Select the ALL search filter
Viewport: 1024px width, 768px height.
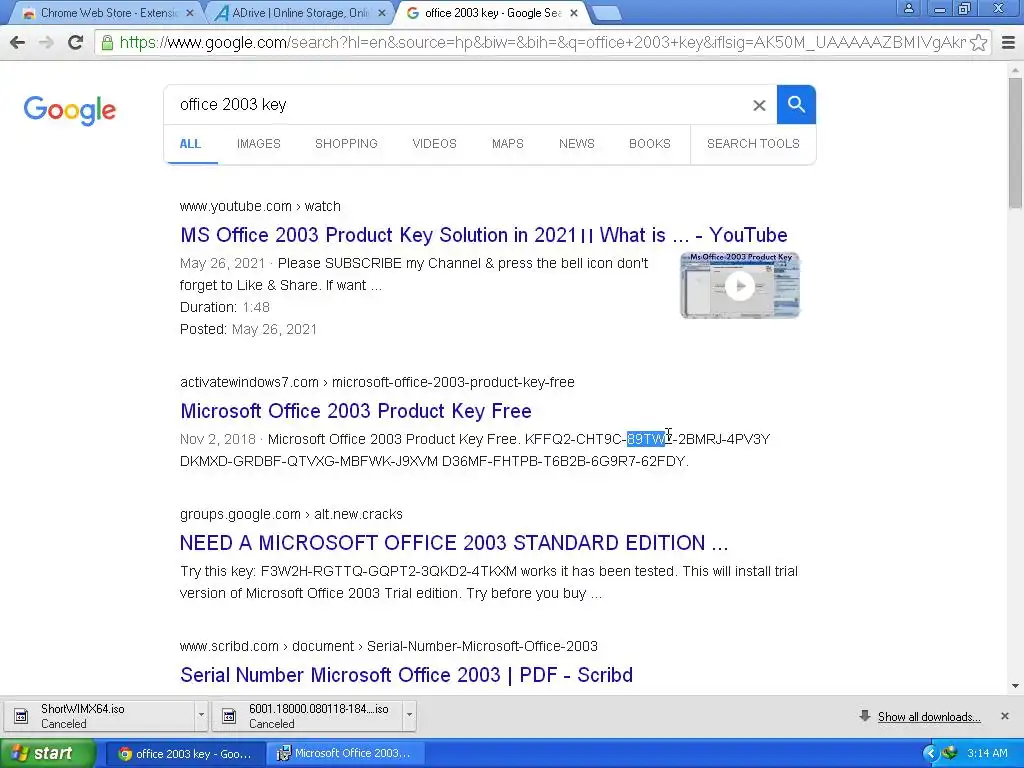click(x=190, y=144)
